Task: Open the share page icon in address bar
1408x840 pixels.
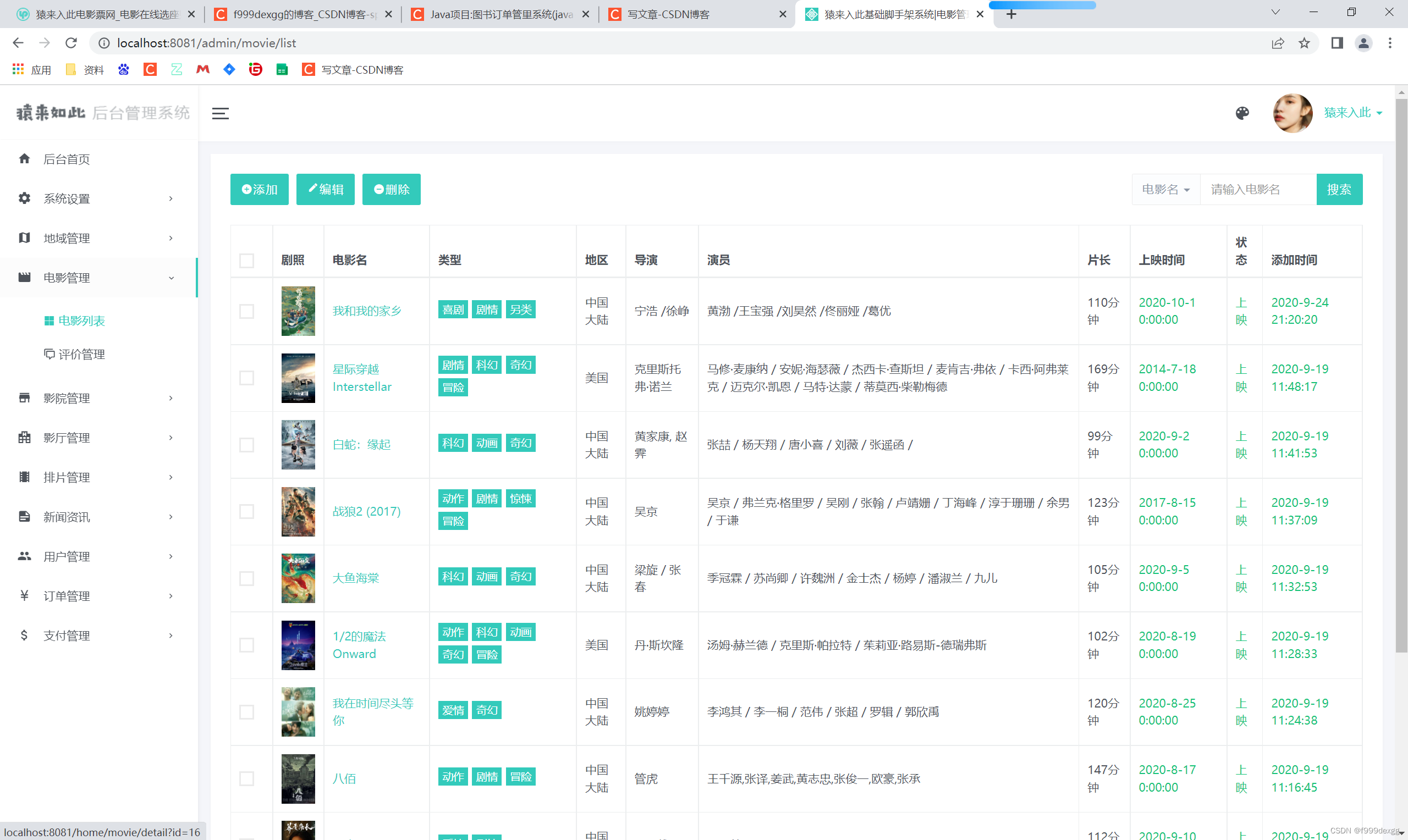Action: (1278, 43)
